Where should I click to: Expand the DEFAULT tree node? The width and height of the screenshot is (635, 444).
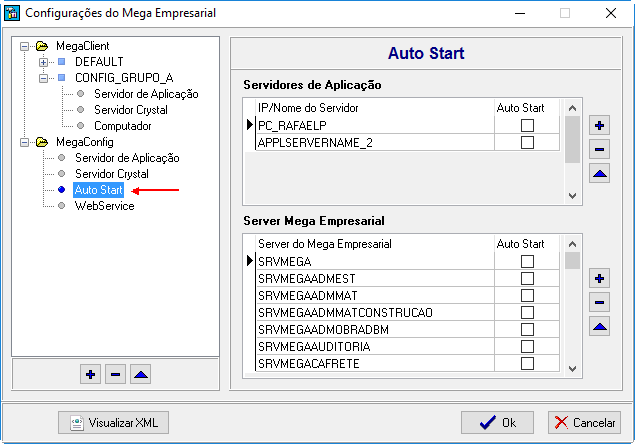click(43, 62)
